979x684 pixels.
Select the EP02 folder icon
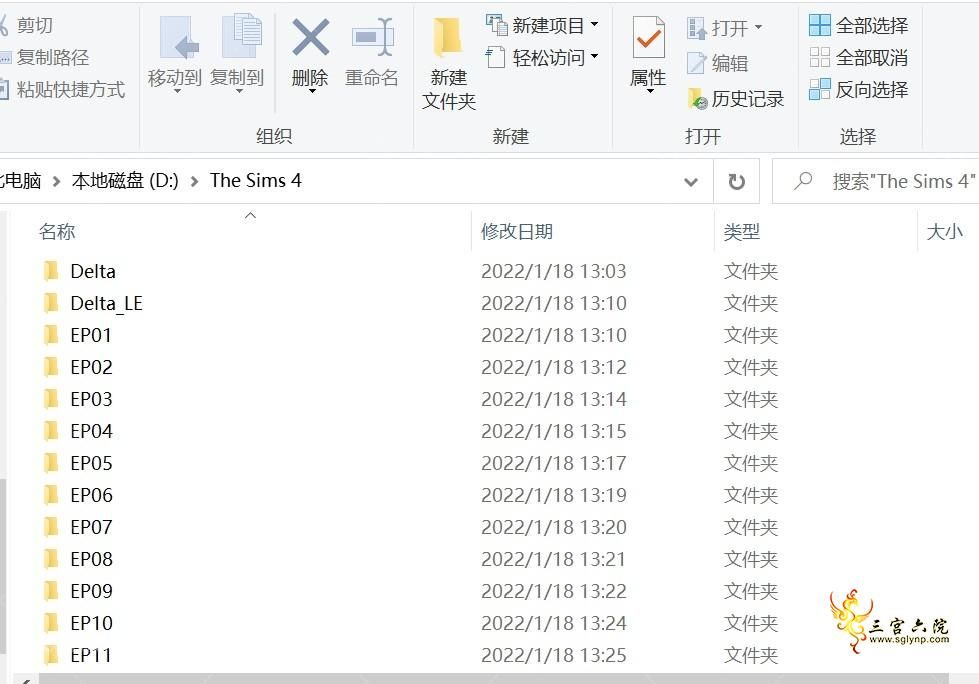point(51,366)
